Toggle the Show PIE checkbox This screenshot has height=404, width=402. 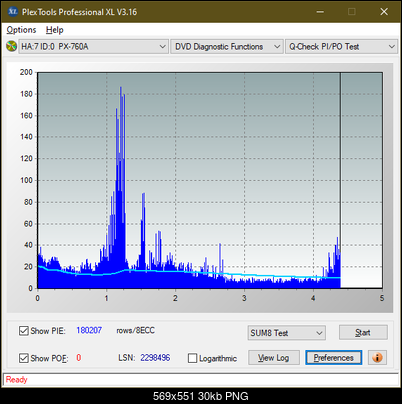[x=24, y=331]
